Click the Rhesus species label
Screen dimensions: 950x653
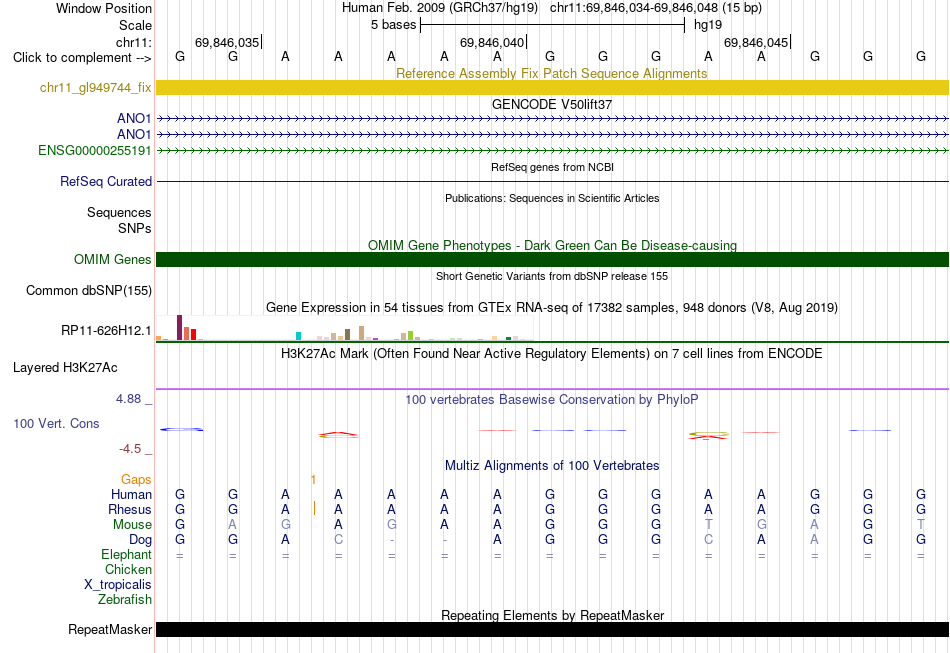click(x=130, y=509)
